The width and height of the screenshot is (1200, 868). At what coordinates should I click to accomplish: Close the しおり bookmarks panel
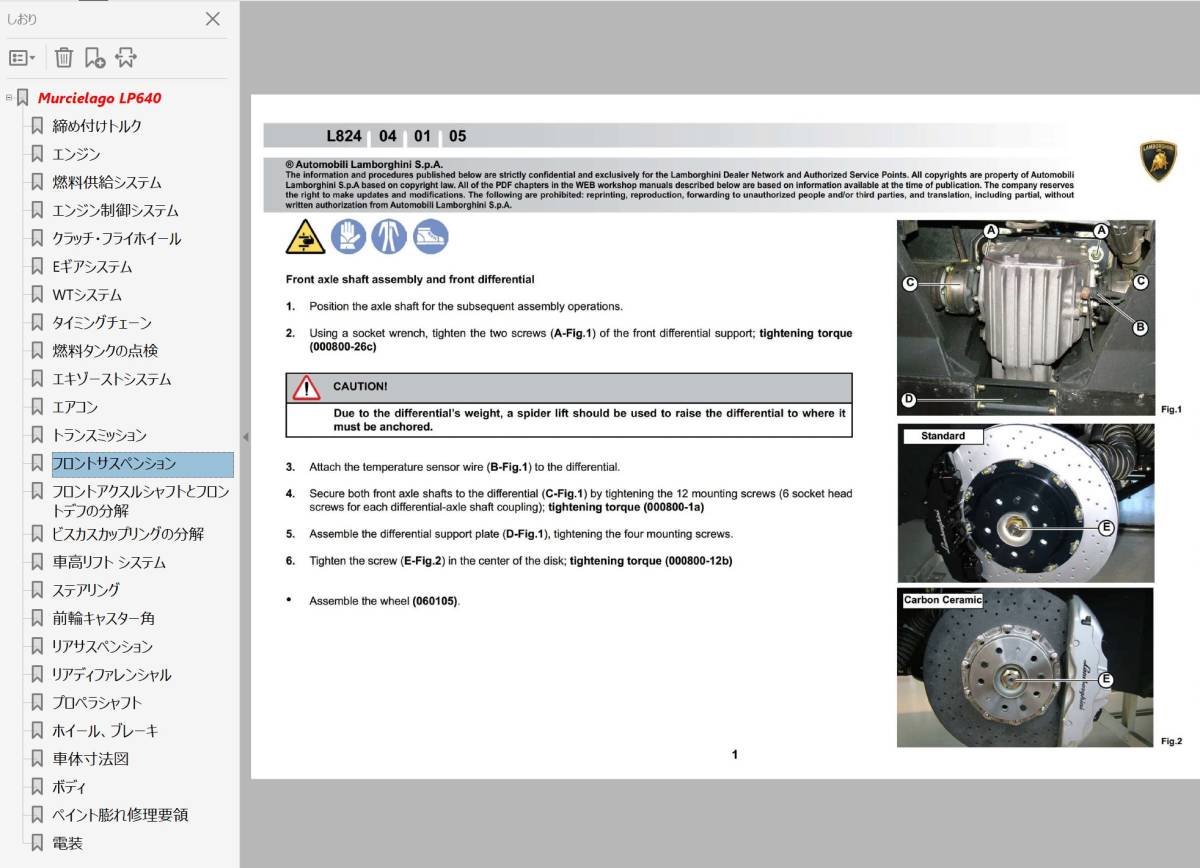tap(213, 18)
